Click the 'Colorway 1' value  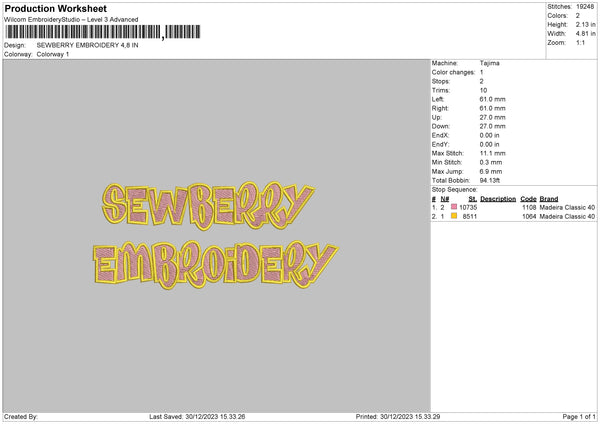pos(53,54)
